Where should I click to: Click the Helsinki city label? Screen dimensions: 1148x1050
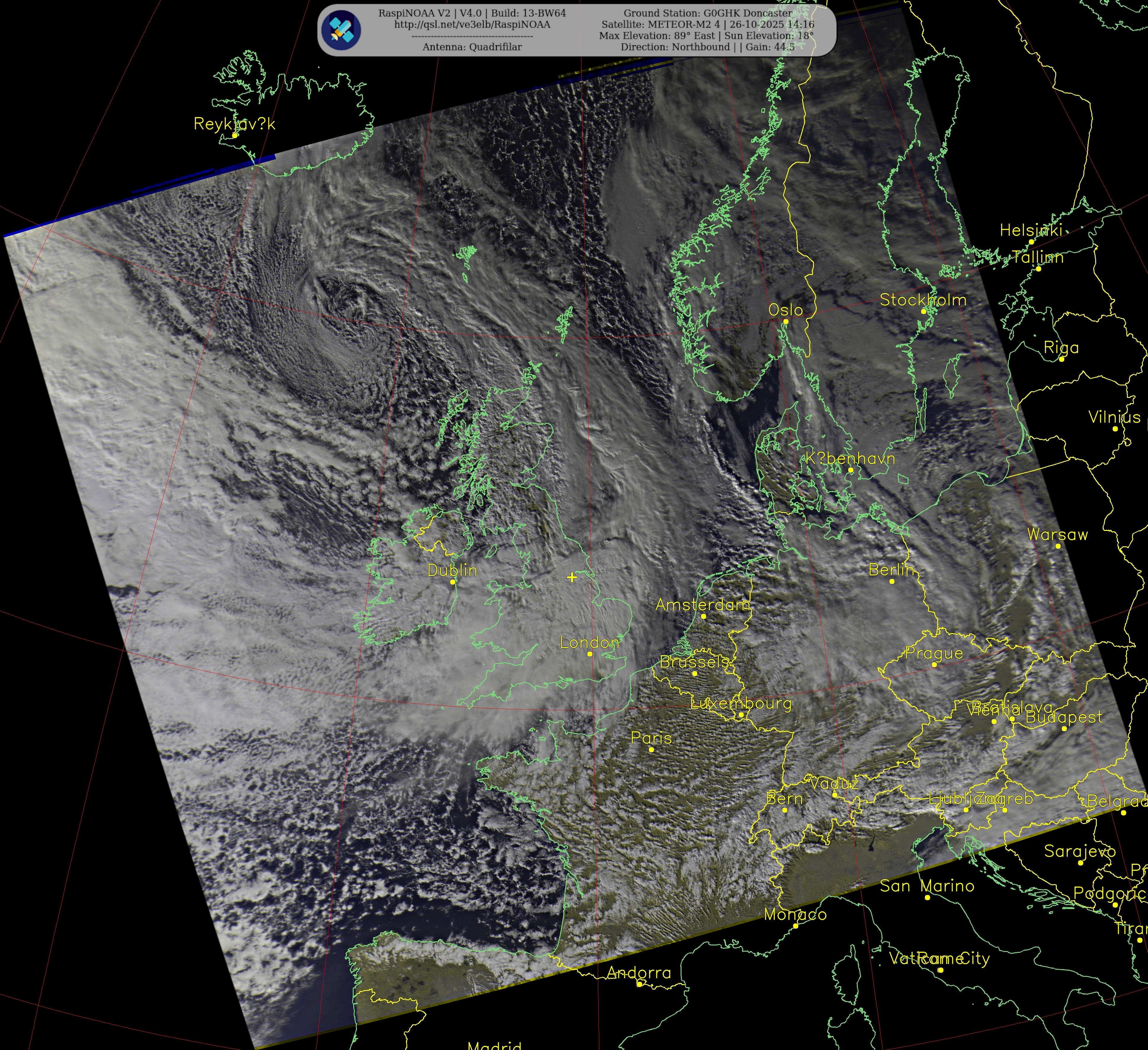pos(1031,230)
